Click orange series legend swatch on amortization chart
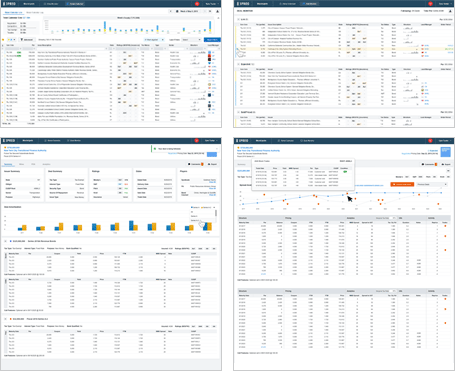The width and height of the screenshot is (455, 371). click(201, 207)
